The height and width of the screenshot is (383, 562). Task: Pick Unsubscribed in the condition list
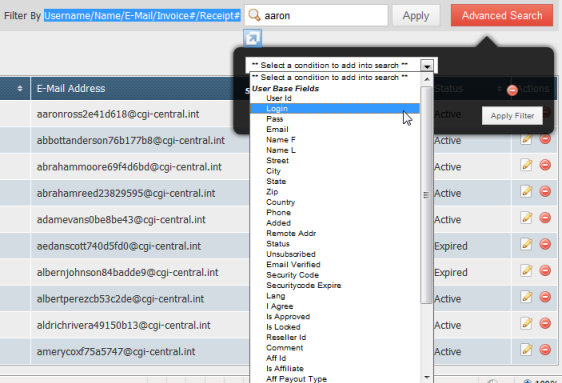point(335,254)
